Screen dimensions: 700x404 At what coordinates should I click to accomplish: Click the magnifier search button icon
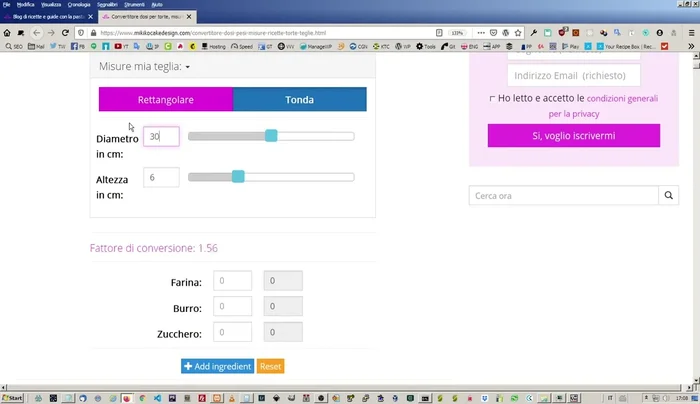[x=669, y=196]
